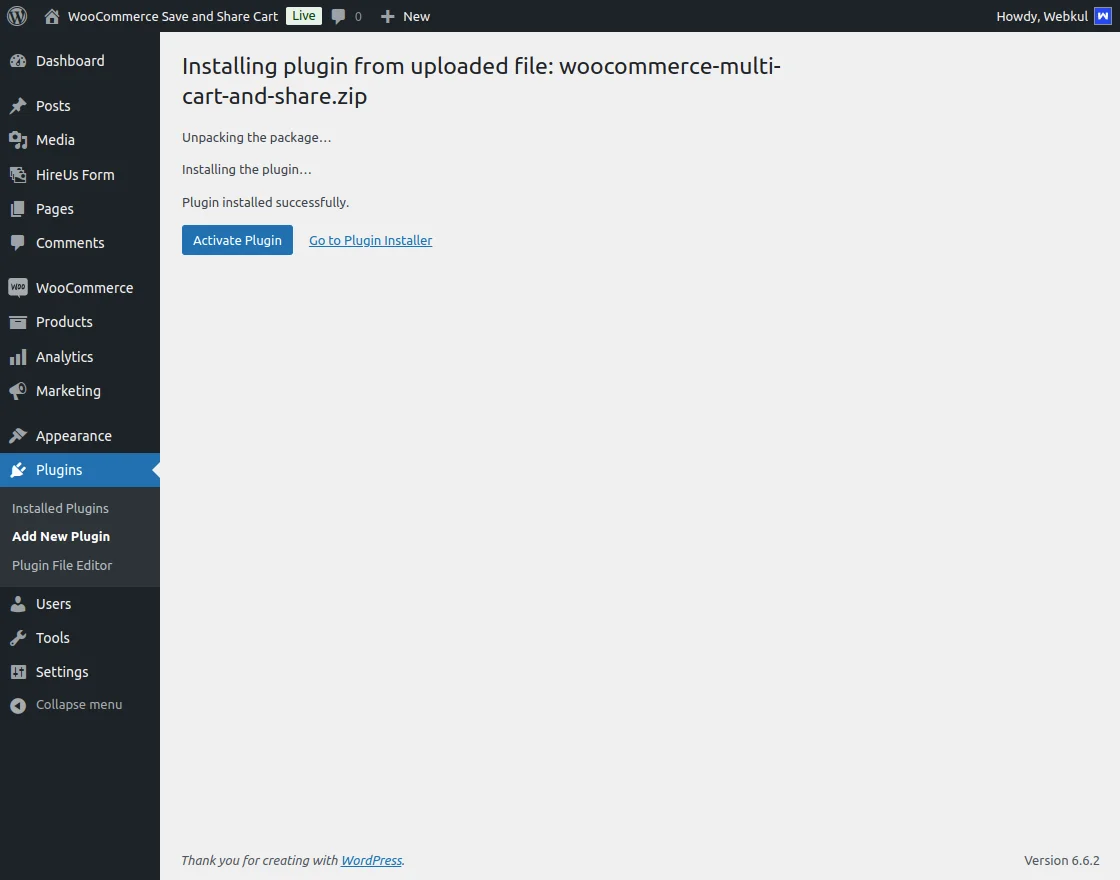1120x880 pixels.
Task: Expand the Products menu section
Action: tap(64, 322)
